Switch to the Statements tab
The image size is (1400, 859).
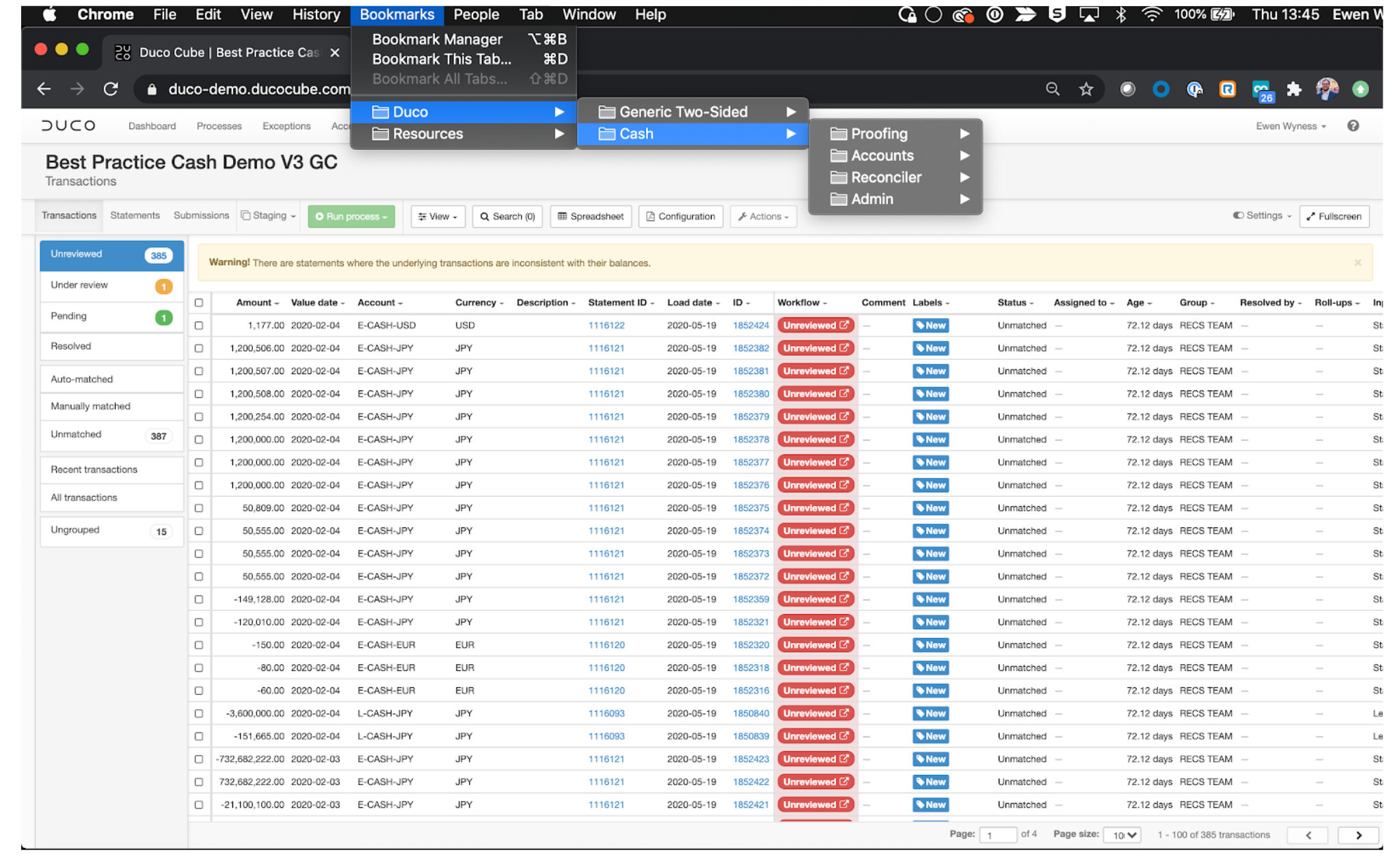tap(135, 215)
